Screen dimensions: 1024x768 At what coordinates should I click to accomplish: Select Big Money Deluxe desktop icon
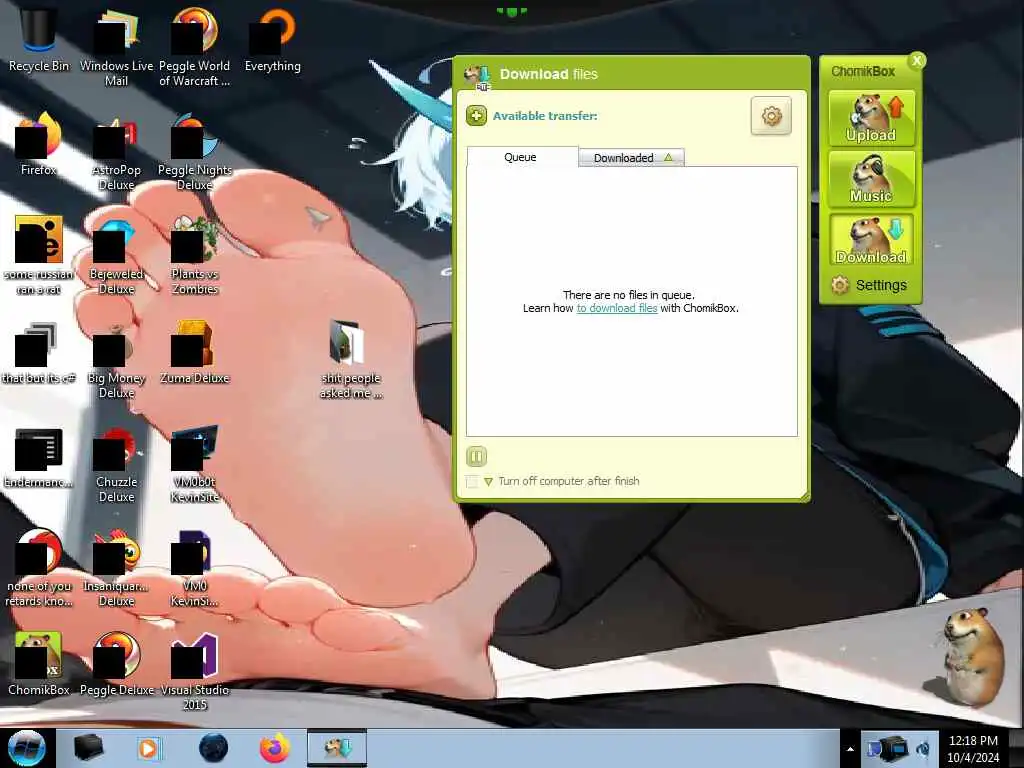click(x=116, y=358)
